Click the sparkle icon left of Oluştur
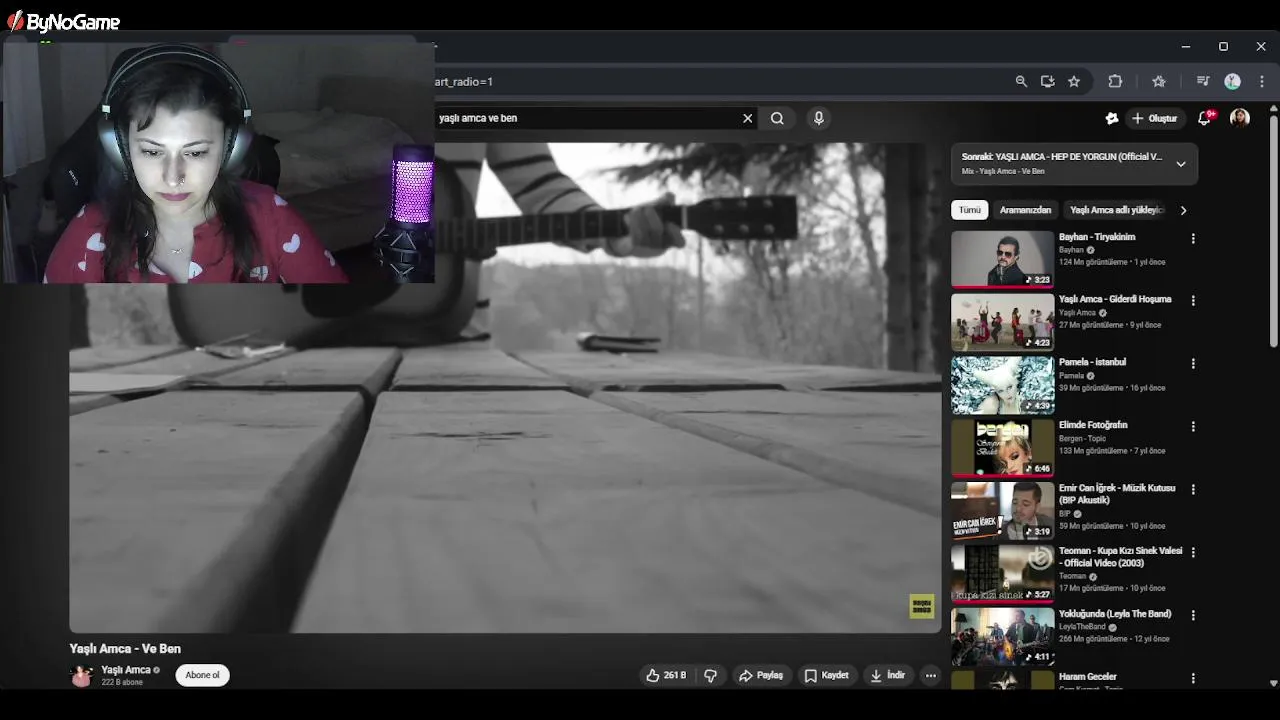 tap(1111, 118)
